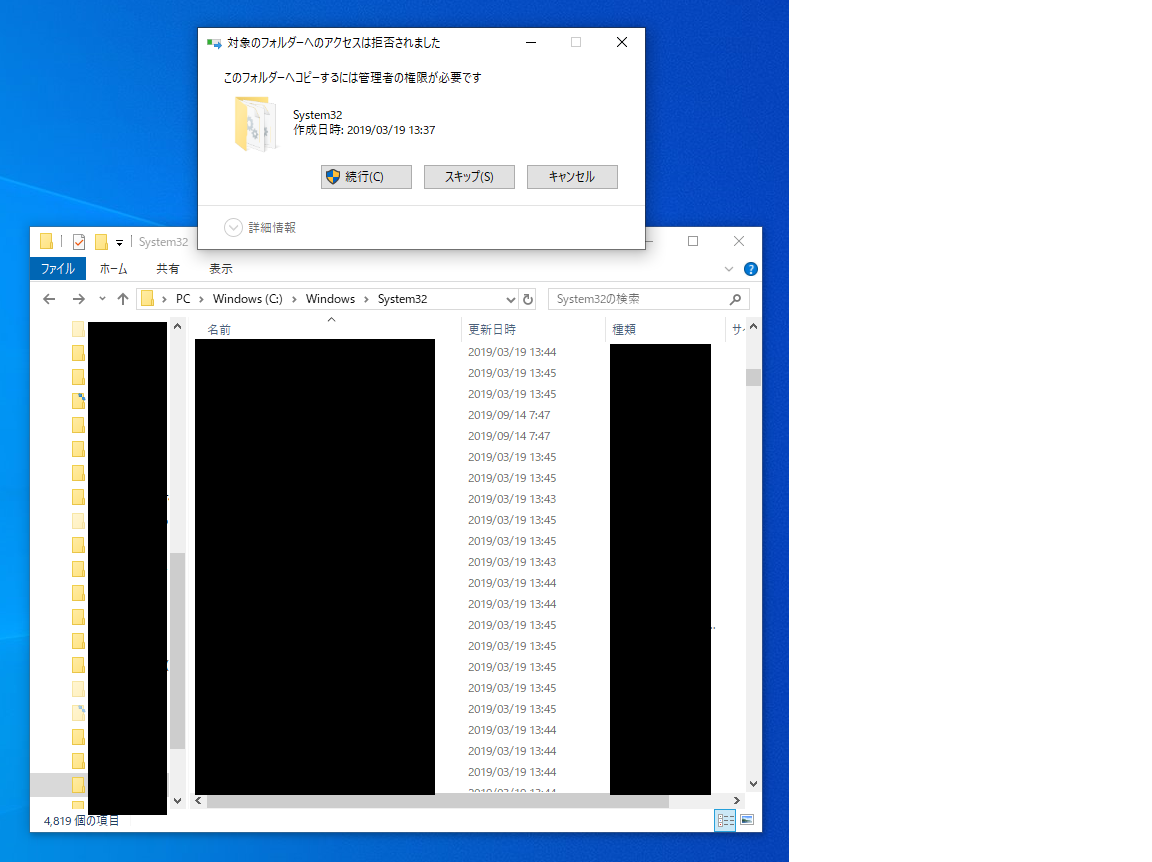This screenshot has height=862, width=1152.
Task: Open the ホーム ribbon tab
Action: point(114,269)
